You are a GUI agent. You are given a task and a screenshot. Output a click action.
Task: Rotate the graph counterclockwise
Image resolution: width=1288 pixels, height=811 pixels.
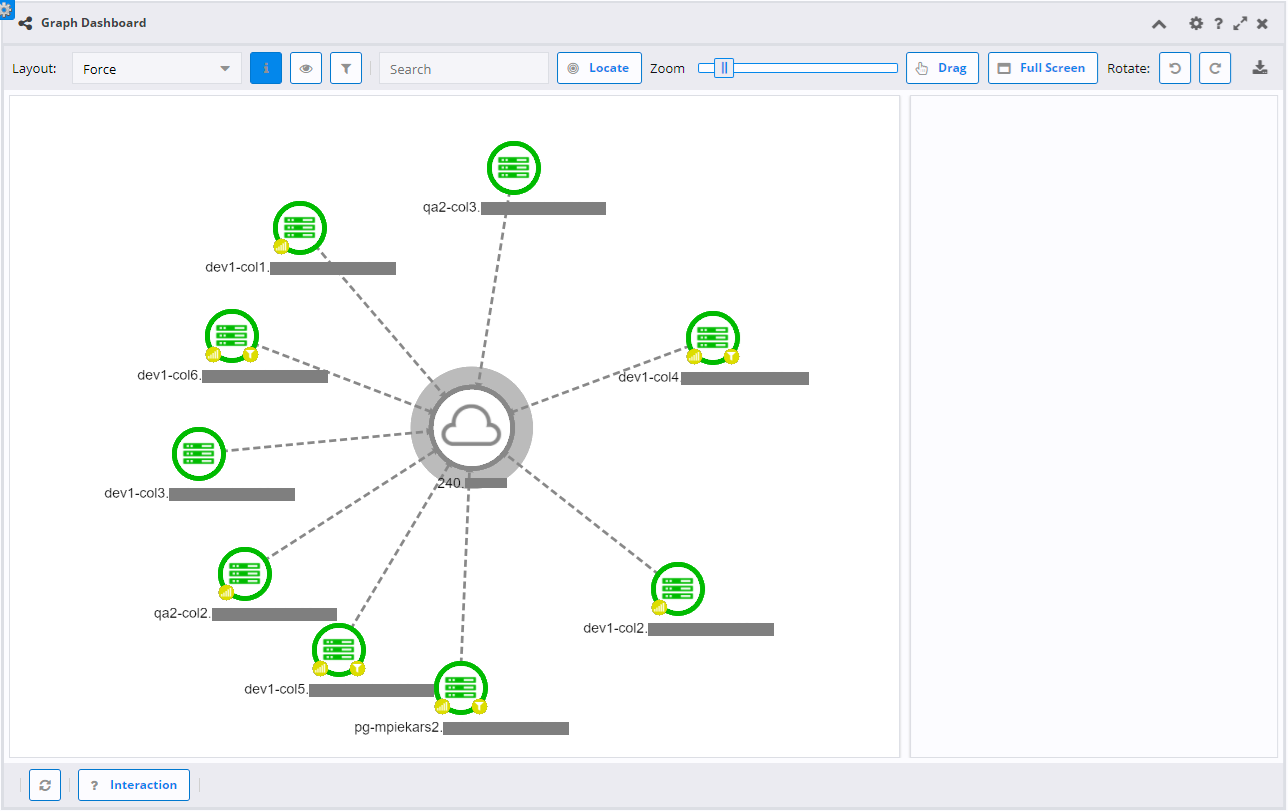pos(1174,67)
